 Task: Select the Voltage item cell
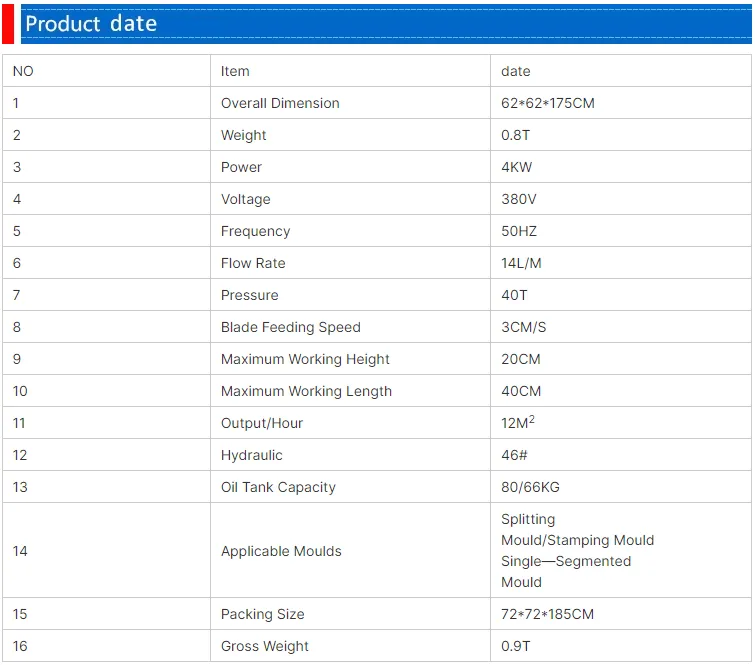click(x=350, y=199)
